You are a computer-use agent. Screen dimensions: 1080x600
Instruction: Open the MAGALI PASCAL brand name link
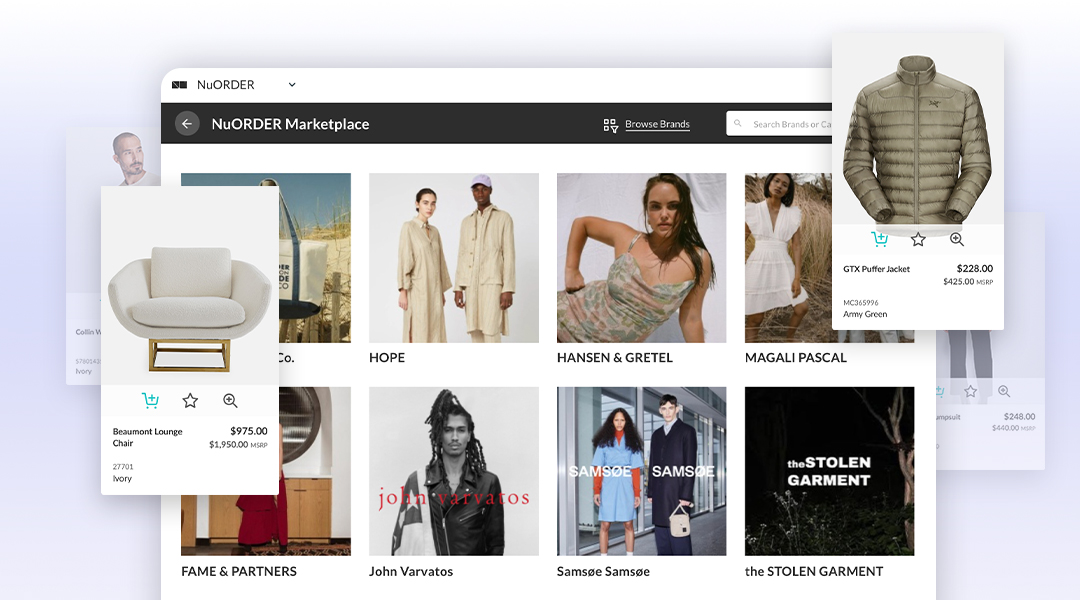[x=795, y=358]
